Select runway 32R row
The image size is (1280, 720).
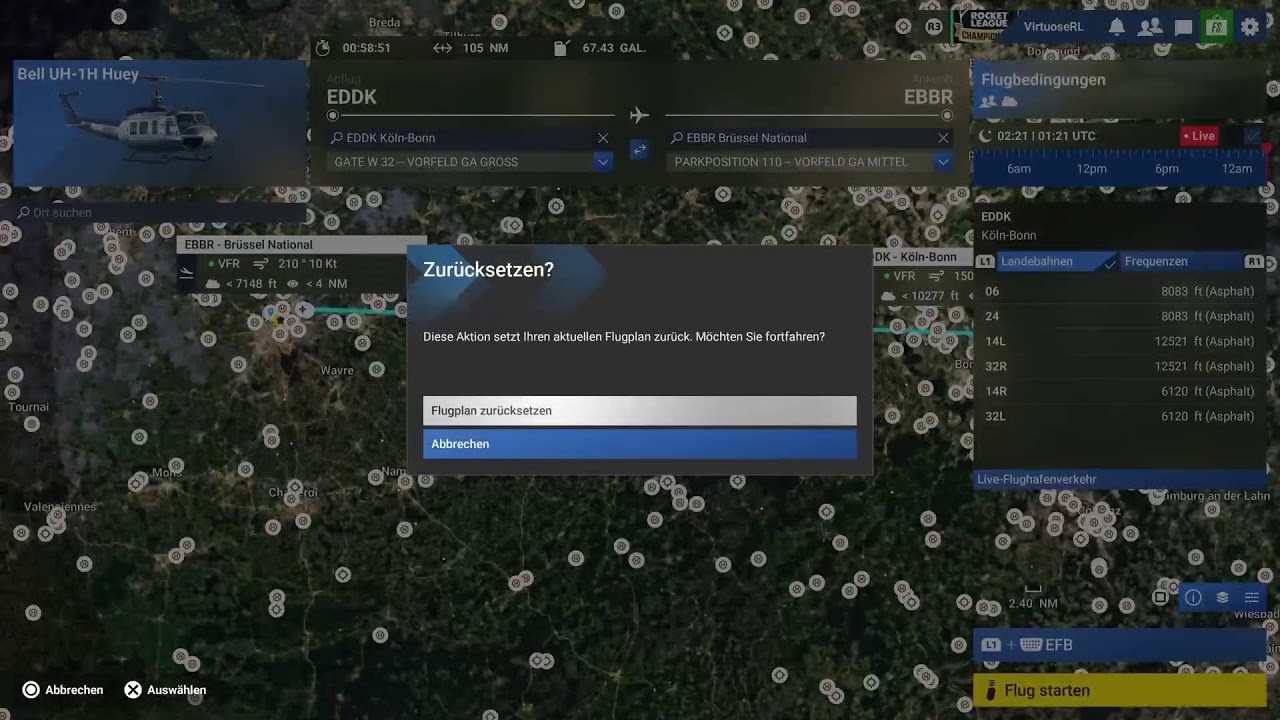1120,367
